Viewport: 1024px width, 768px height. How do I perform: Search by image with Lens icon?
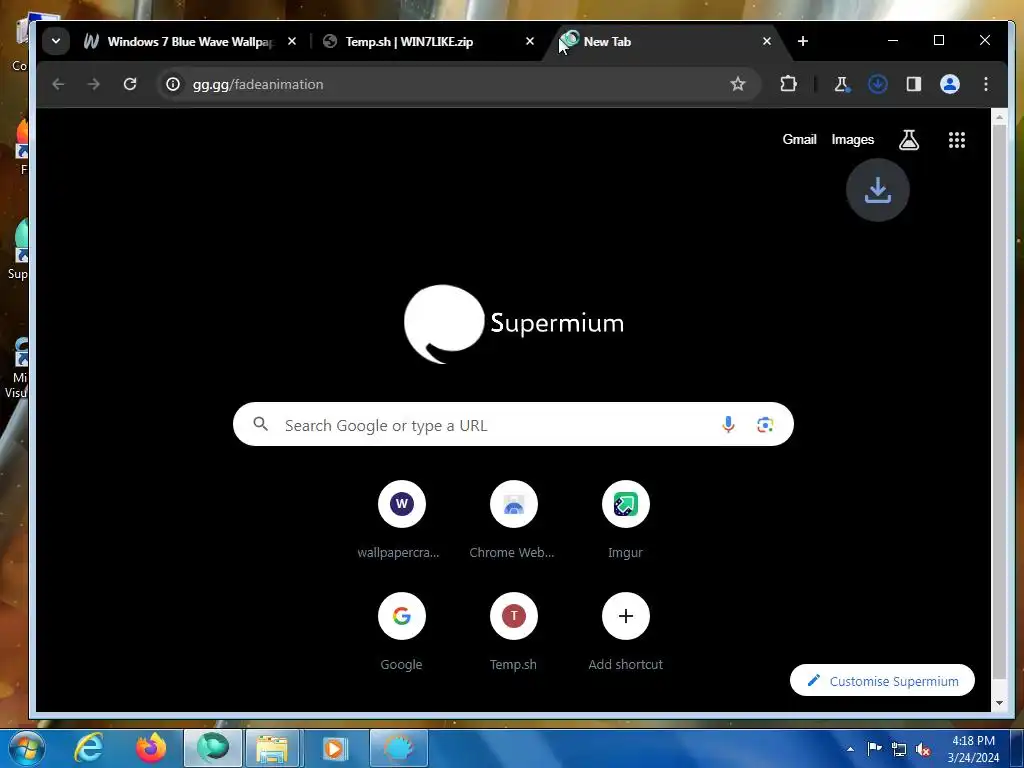point(765,425)
